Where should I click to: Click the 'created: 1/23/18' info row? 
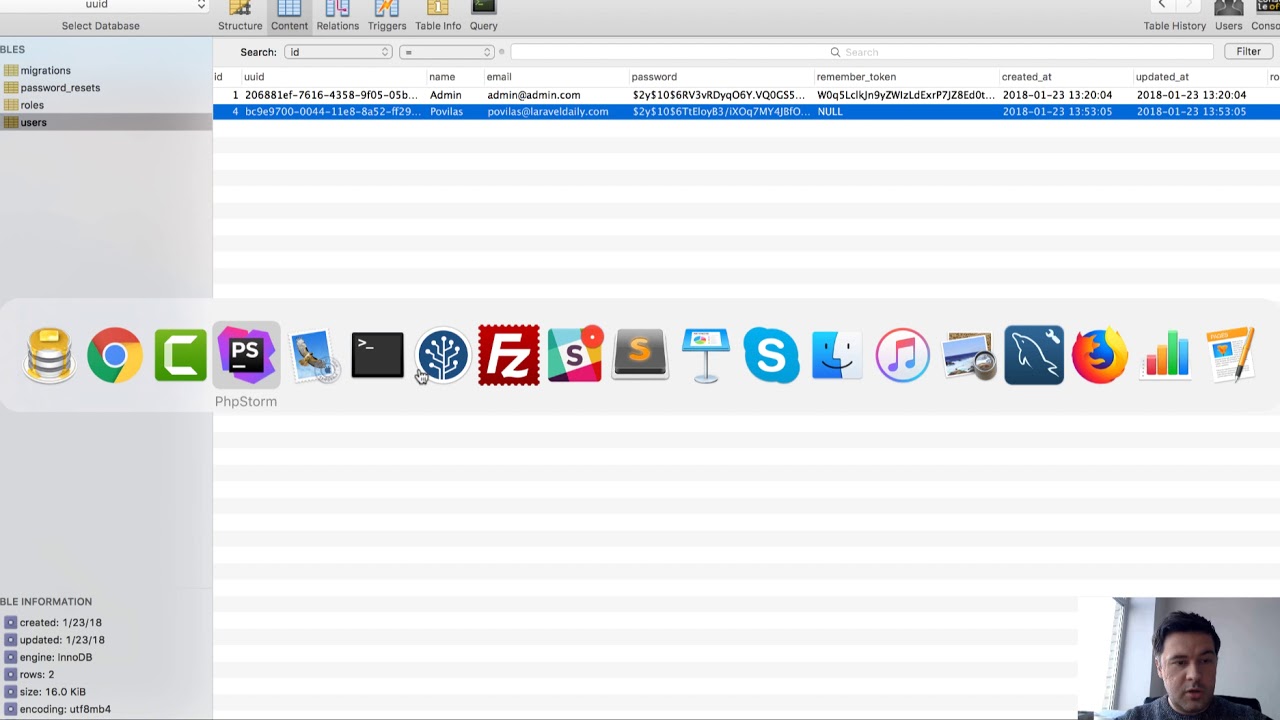60,622
